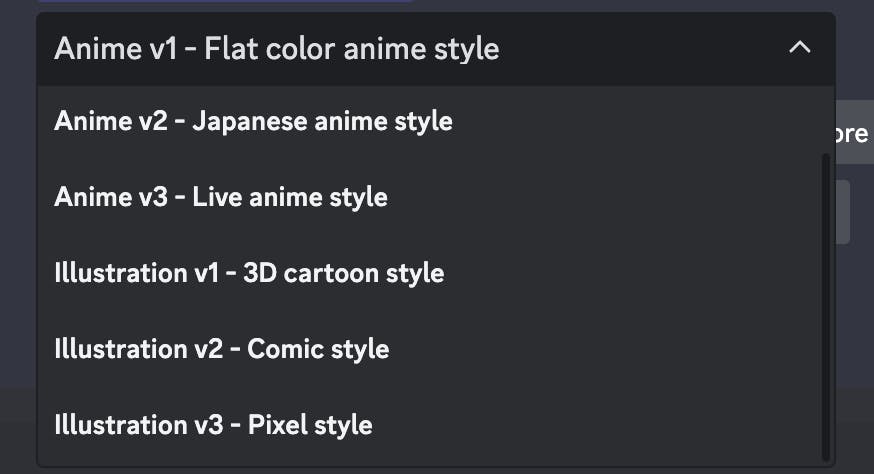Apply the 3D cartoon illustration style
Image resolution: width=874 pixels, height=474 pixels.
click(x=249, y=273)
